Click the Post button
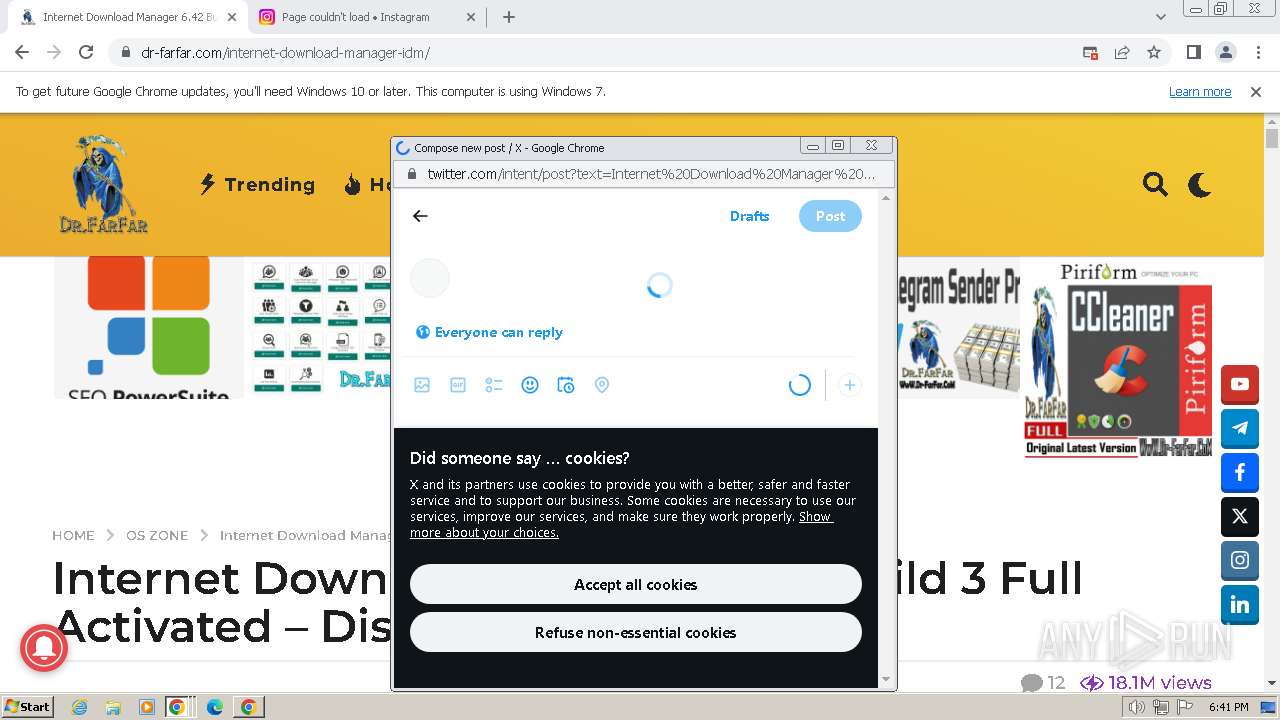Viewport: 1280px width, 720px height. (x=830, y=216)
